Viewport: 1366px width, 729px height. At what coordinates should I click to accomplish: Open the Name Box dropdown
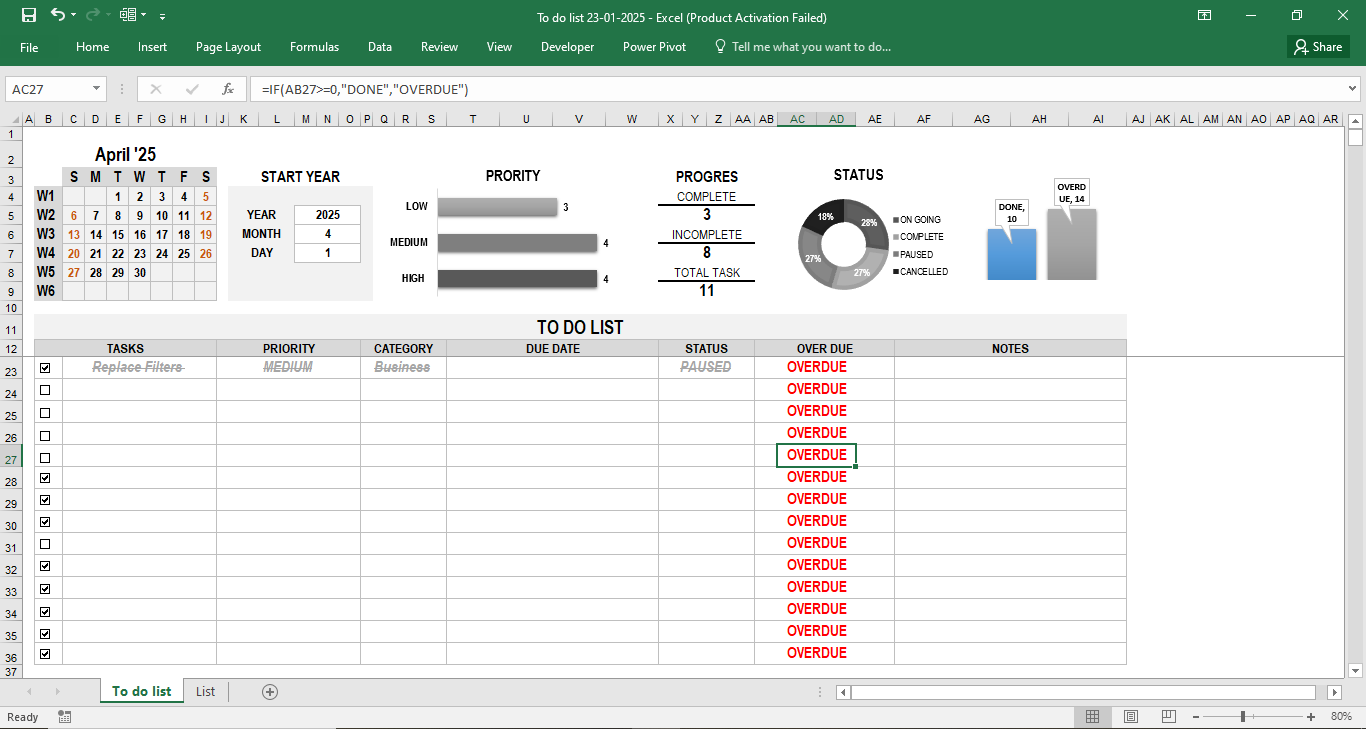point(98,88)
